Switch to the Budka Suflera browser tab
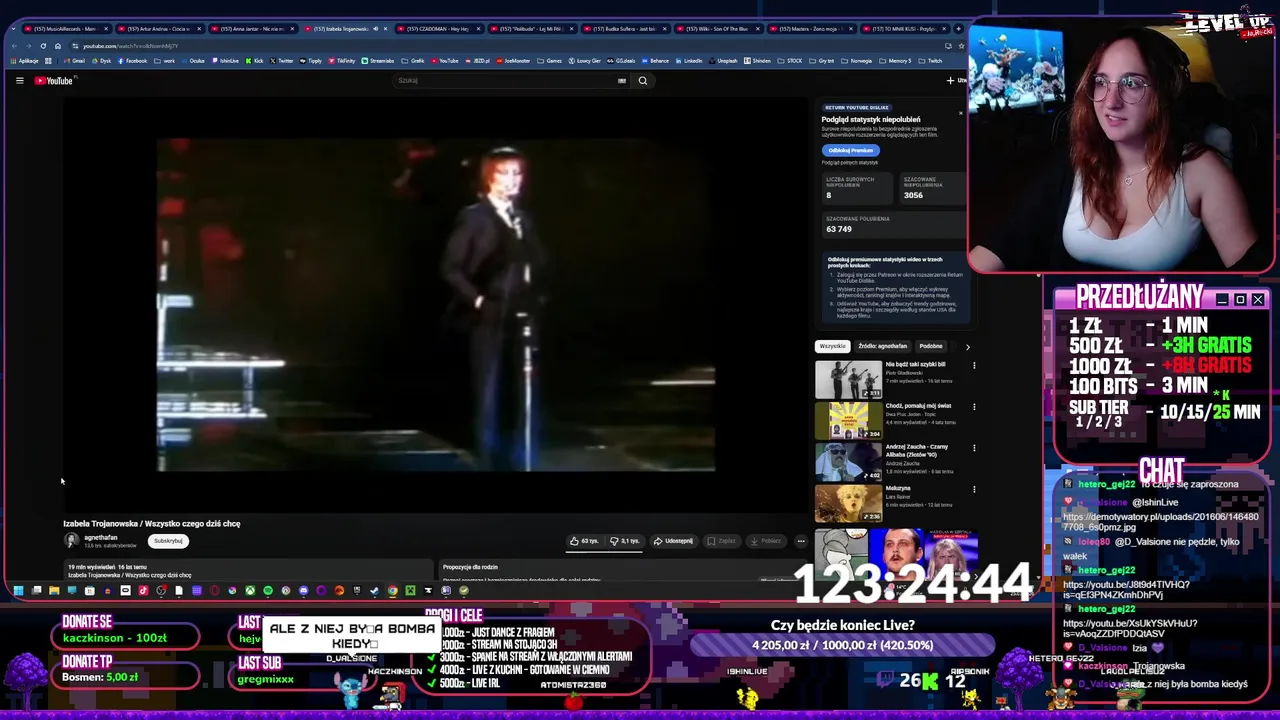This screenshot has height=720, width=1280. (626, 29)
